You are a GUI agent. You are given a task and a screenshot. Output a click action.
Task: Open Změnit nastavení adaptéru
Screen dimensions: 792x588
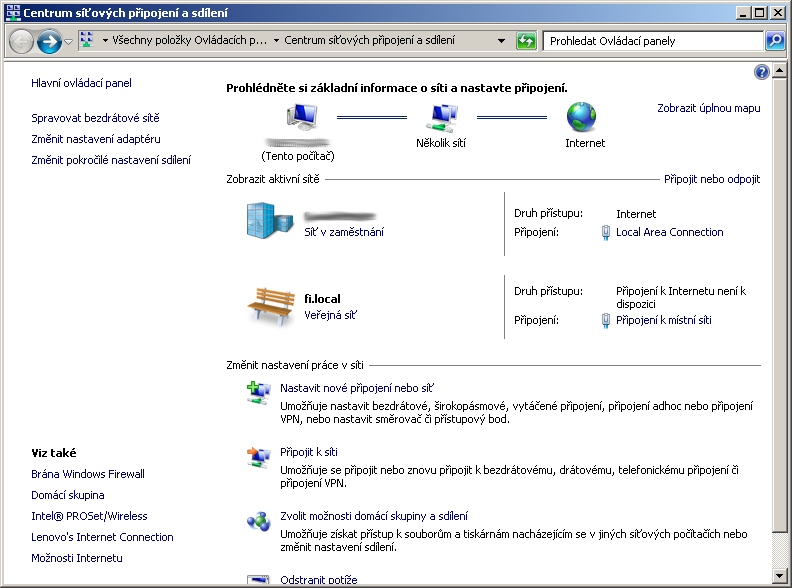96,139
